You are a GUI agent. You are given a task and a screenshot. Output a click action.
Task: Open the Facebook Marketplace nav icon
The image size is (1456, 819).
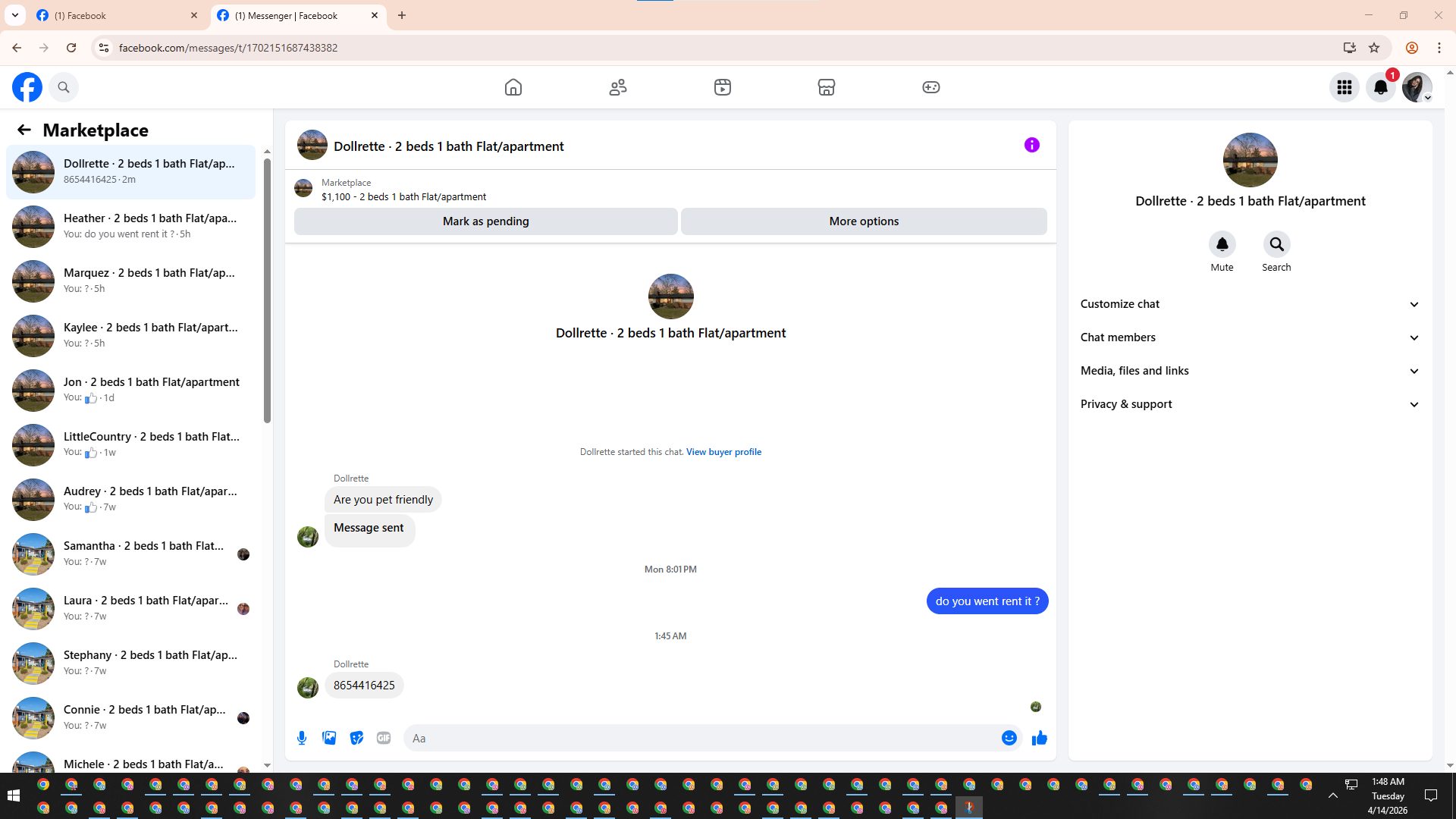point(826,87)
